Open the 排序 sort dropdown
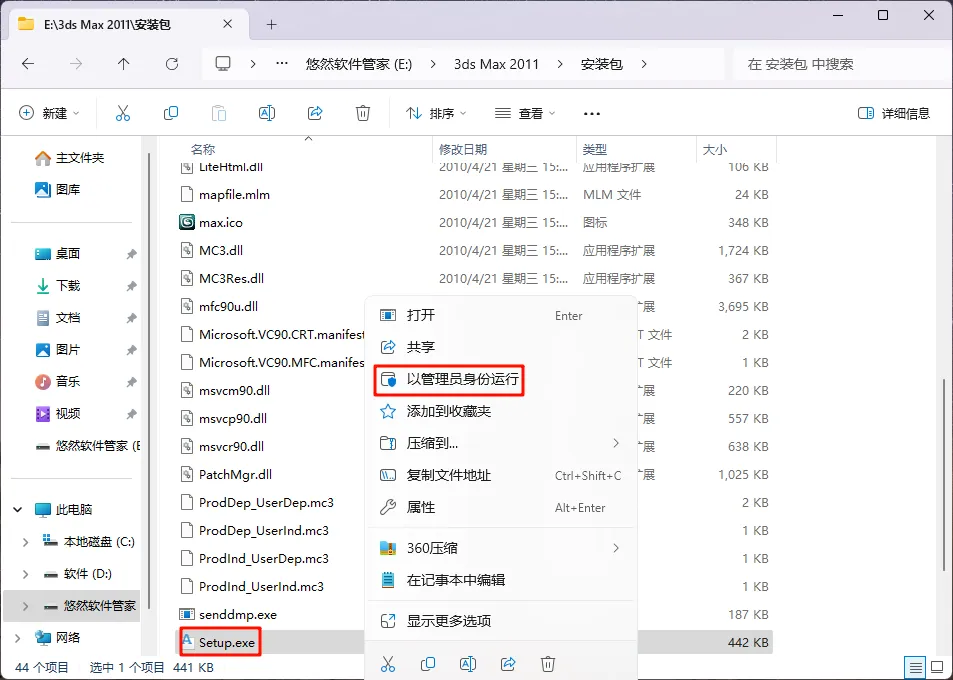953x680 pixels. click(x=436, y=113)
